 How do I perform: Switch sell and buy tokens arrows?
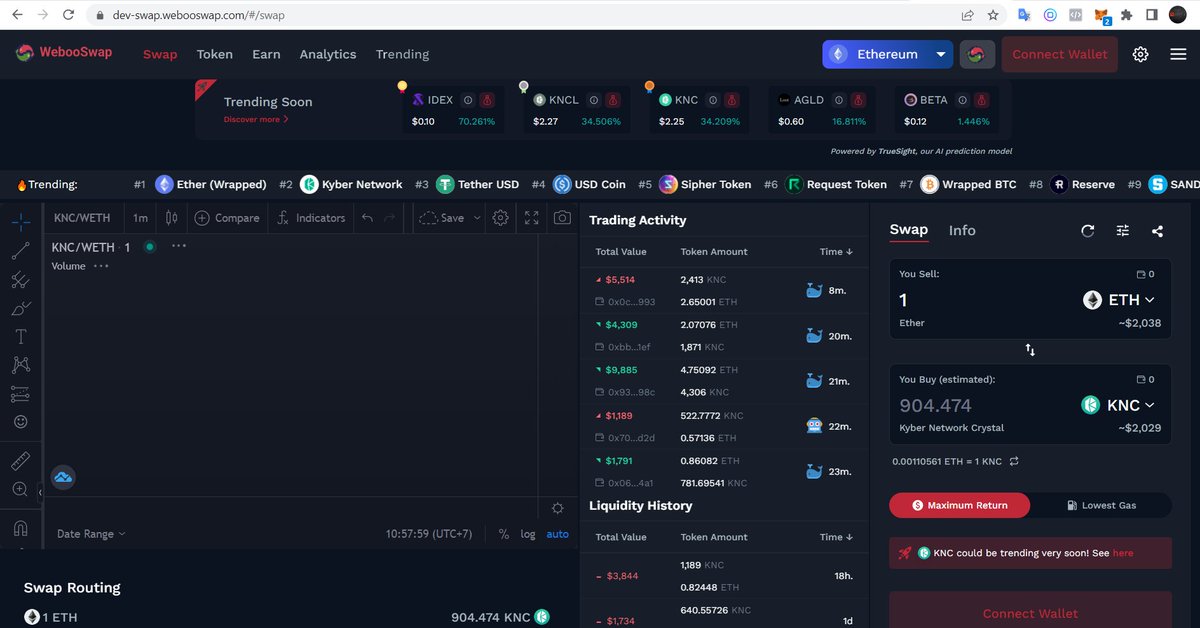point(1030,351)
